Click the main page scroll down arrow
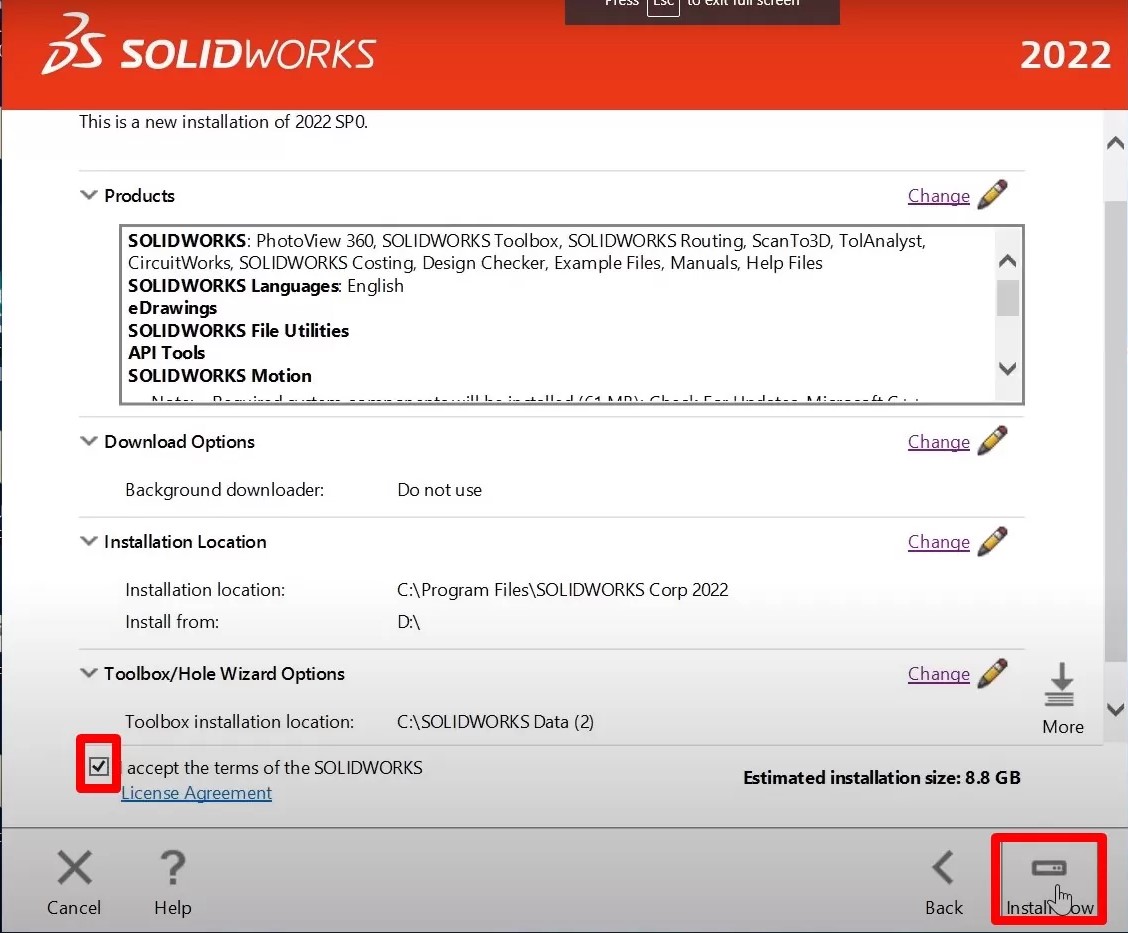 1115,709
